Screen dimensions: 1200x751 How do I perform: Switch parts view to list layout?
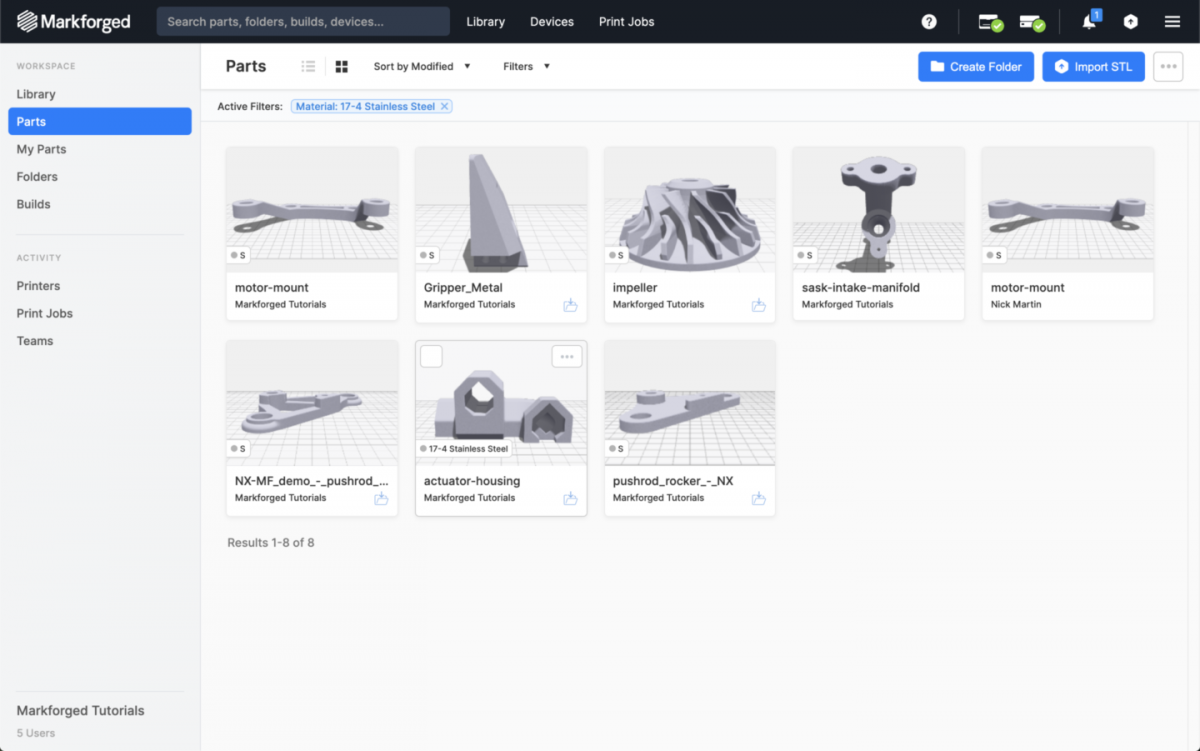pyautogui.click(x=308, y=66)
